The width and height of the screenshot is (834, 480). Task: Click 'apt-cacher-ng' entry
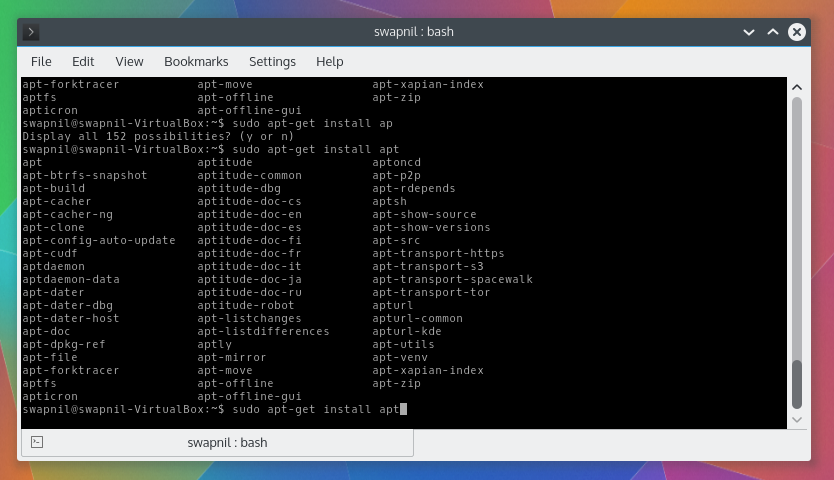[x=68, y=214]
